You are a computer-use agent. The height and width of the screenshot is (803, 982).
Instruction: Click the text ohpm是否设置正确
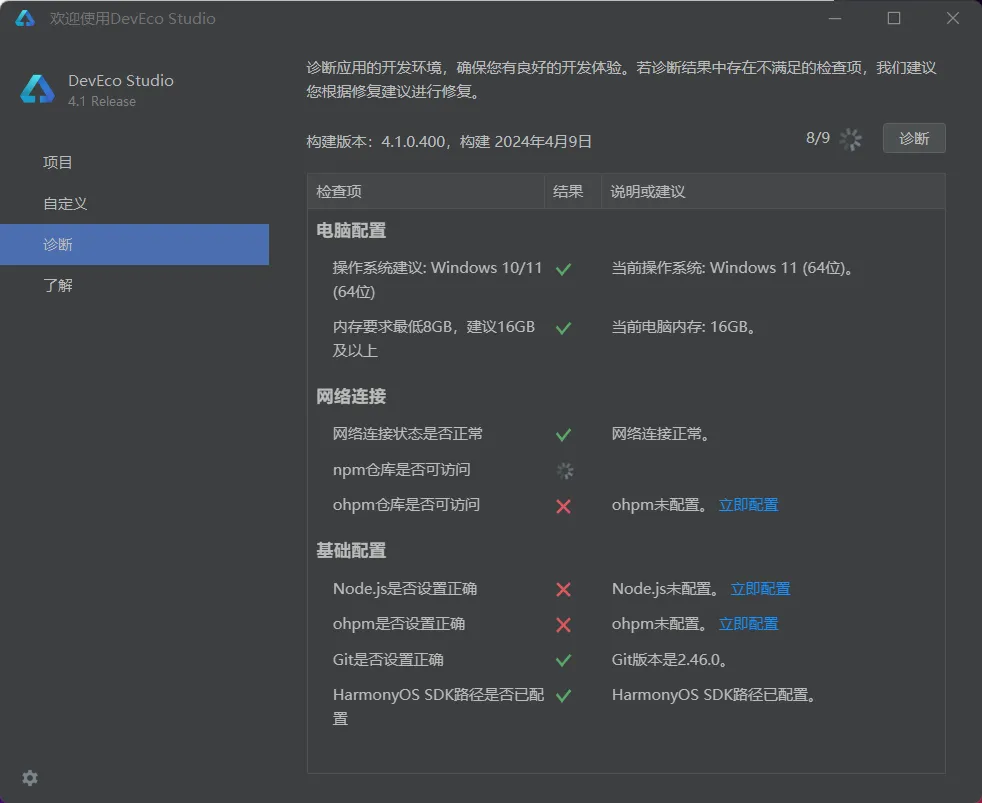[x=399, y=624]
